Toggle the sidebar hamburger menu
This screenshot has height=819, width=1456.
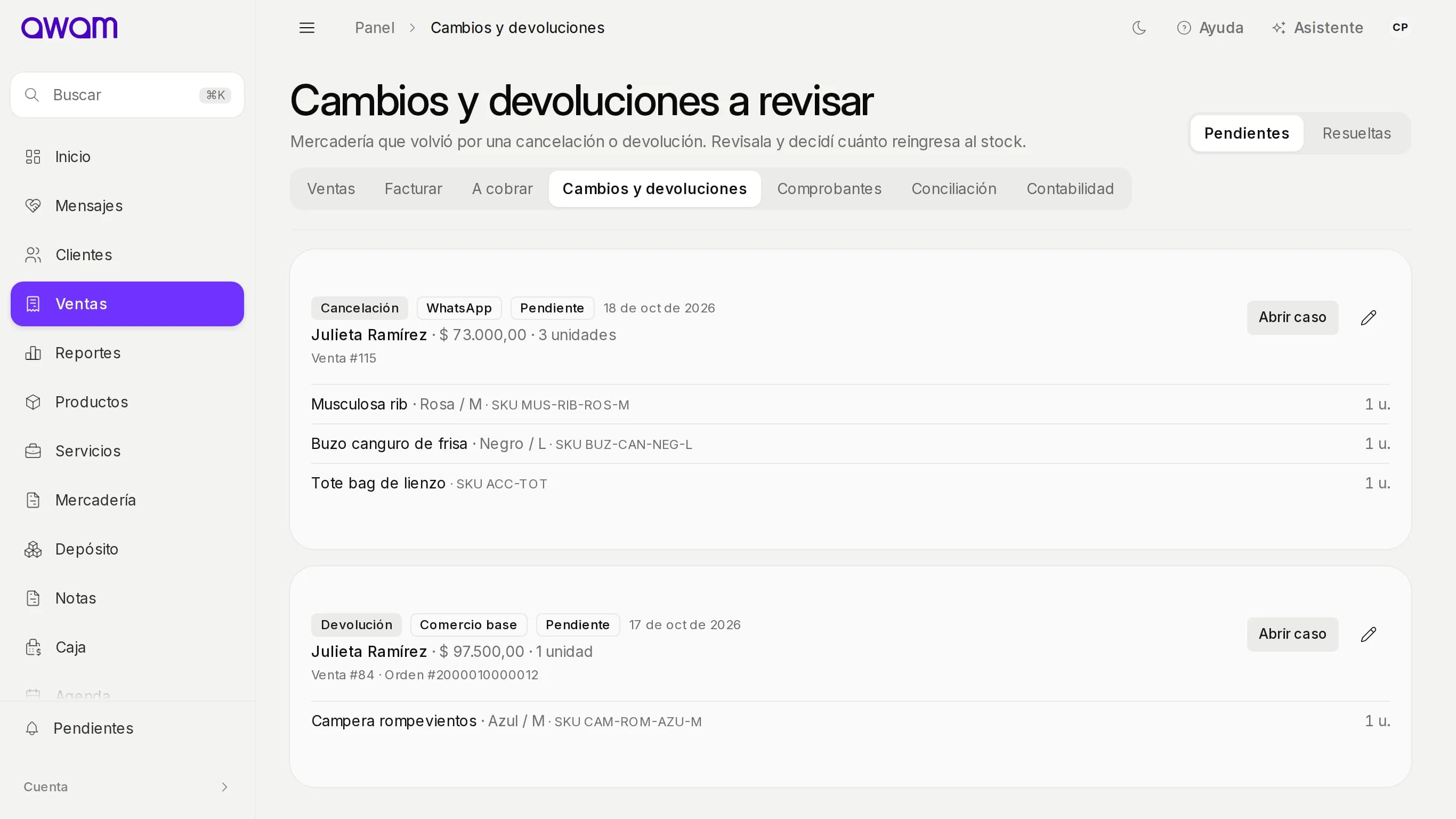307,28
